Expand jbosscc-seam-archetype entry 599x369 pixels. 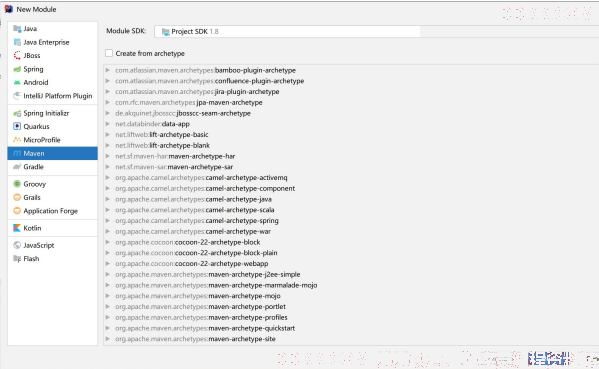tap(108, 113)
